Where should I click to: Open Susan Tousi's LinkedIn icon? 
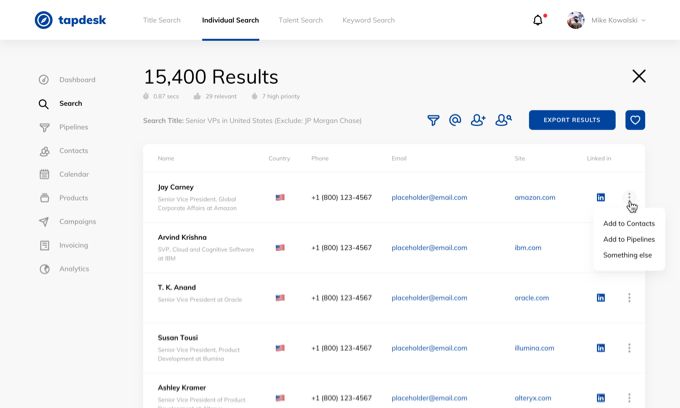(601, 348)
